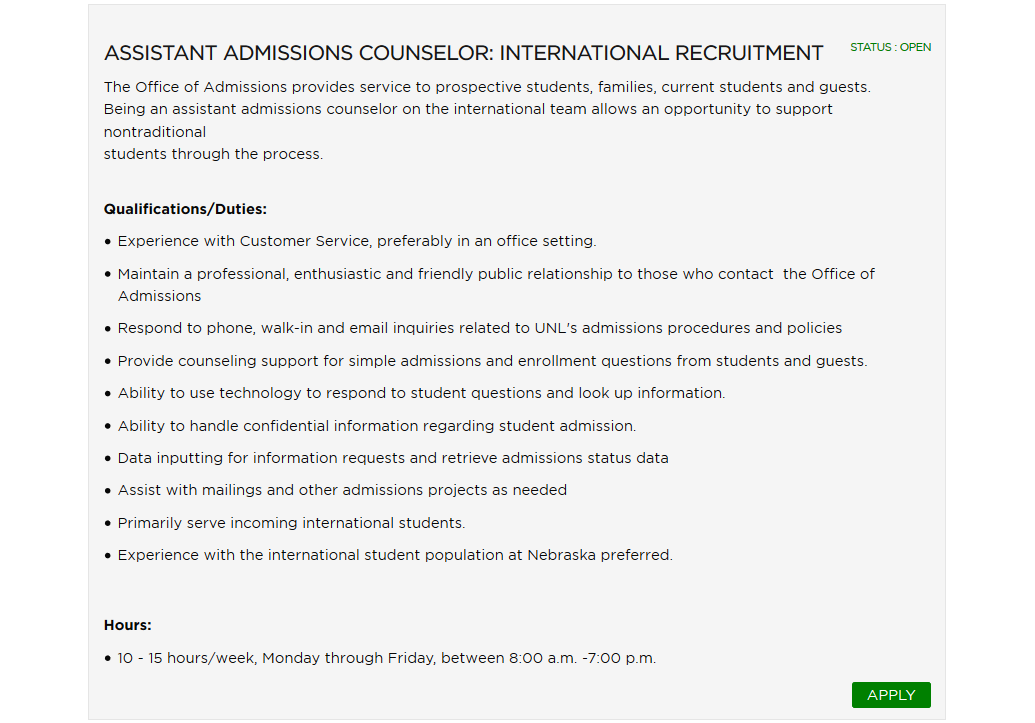
Task: Select the data inputting bullet point
Action: 393,458
